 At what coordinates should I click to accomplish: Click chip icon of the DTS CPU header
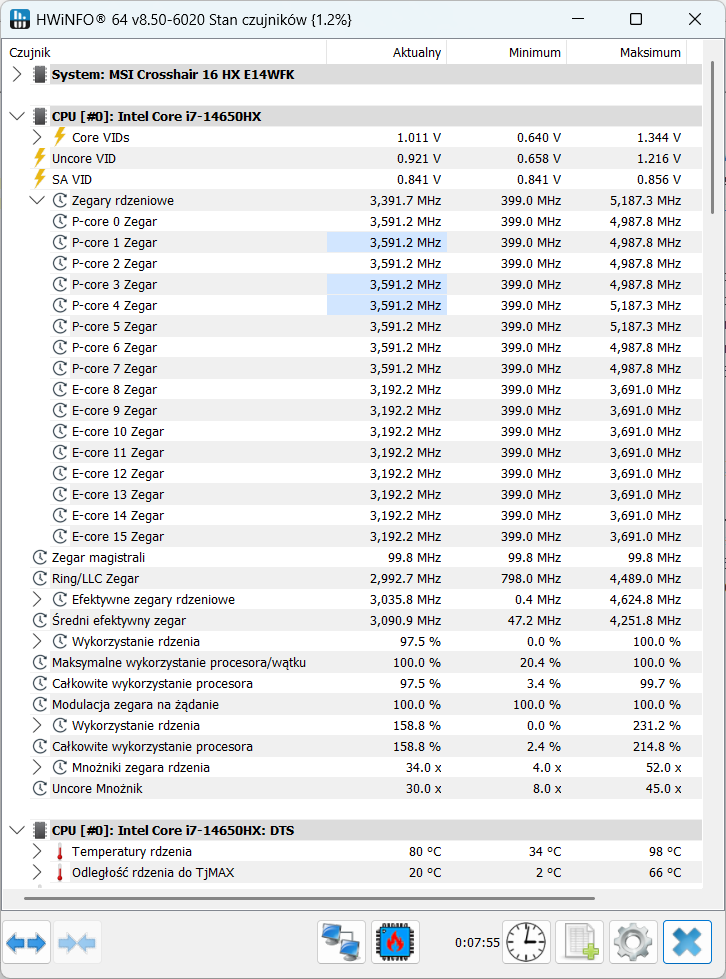pyautogui.click(x=40, y=830)
